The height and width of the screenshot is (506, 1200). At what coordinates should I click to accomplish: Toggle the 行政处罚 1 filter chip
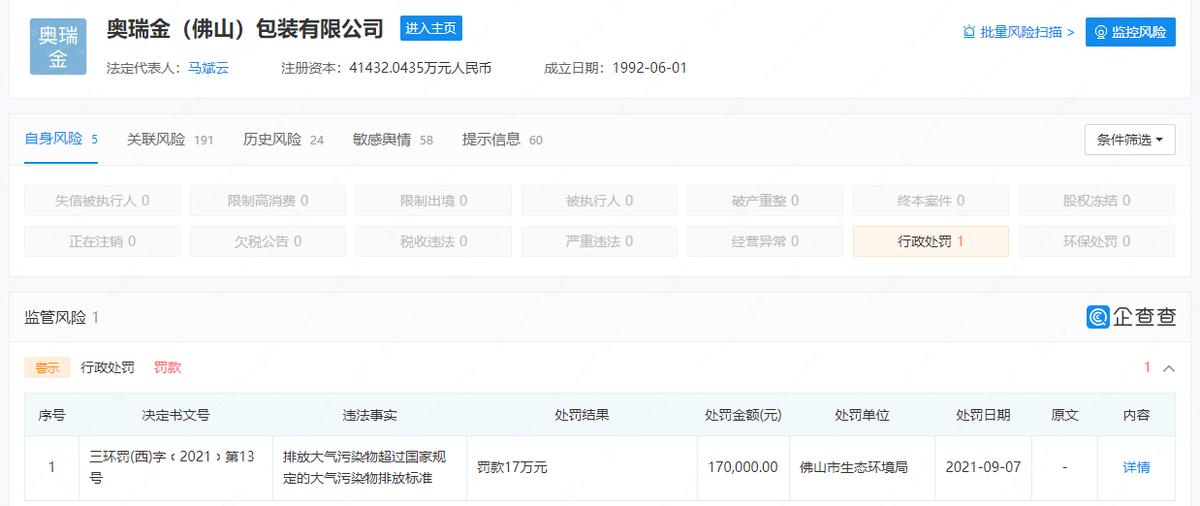pos(930,241)
